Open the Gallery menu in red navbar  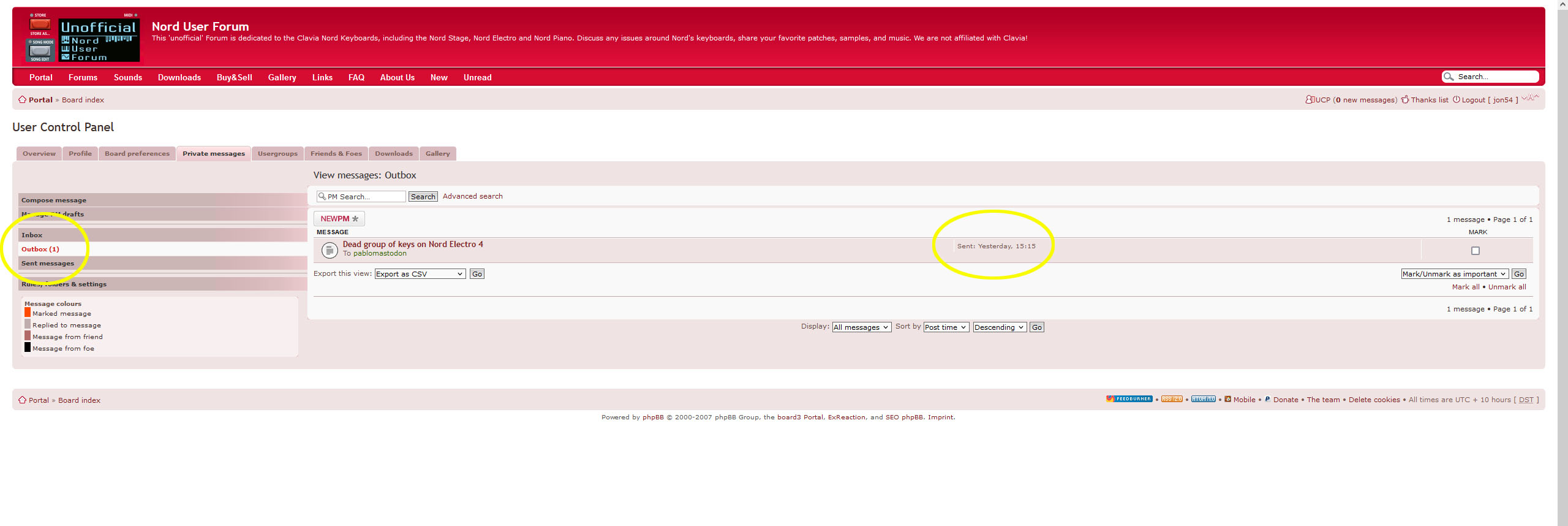coord(282,77)
